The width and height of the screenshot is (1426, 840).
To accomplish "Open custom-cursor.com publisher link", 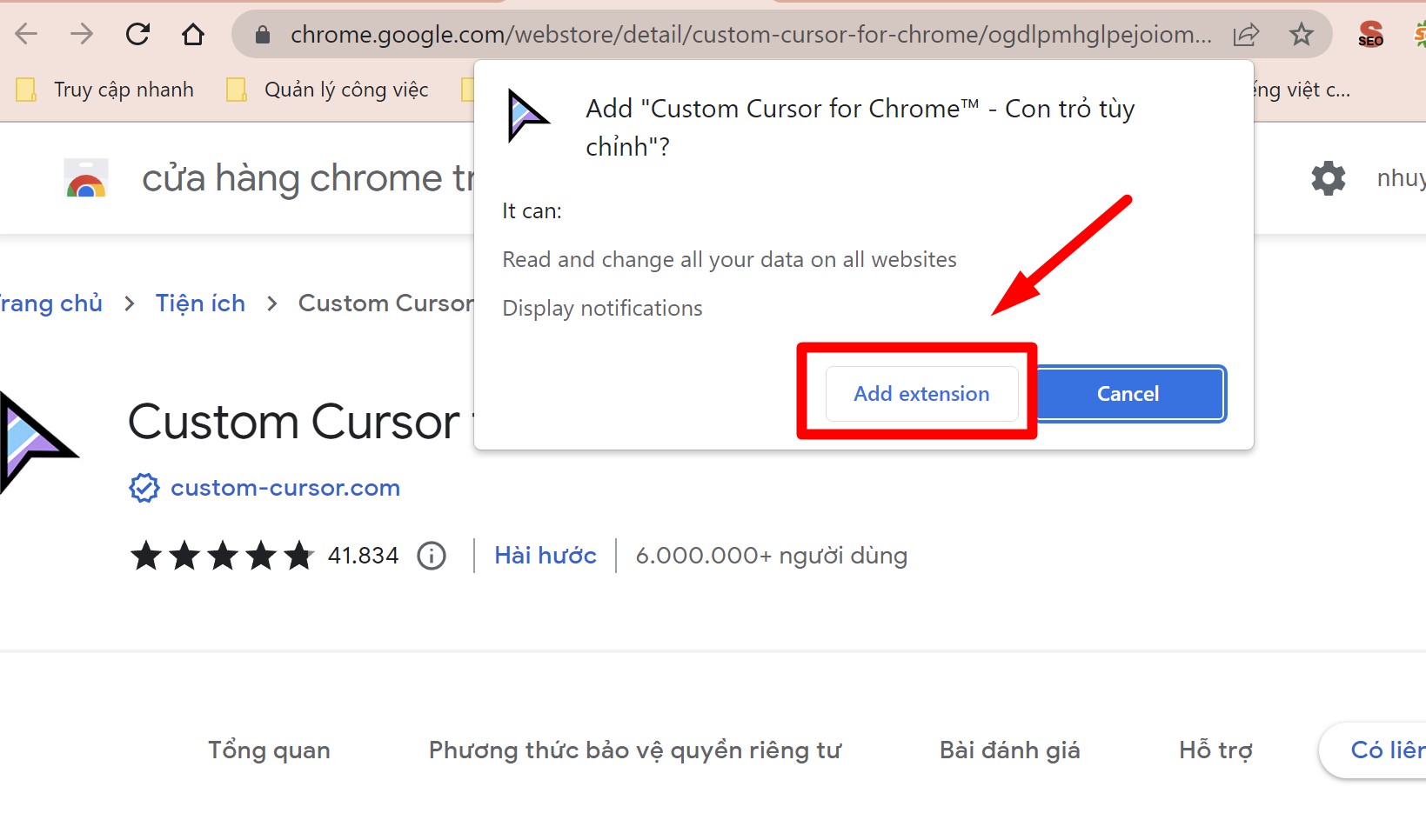I will coord(285,489).
